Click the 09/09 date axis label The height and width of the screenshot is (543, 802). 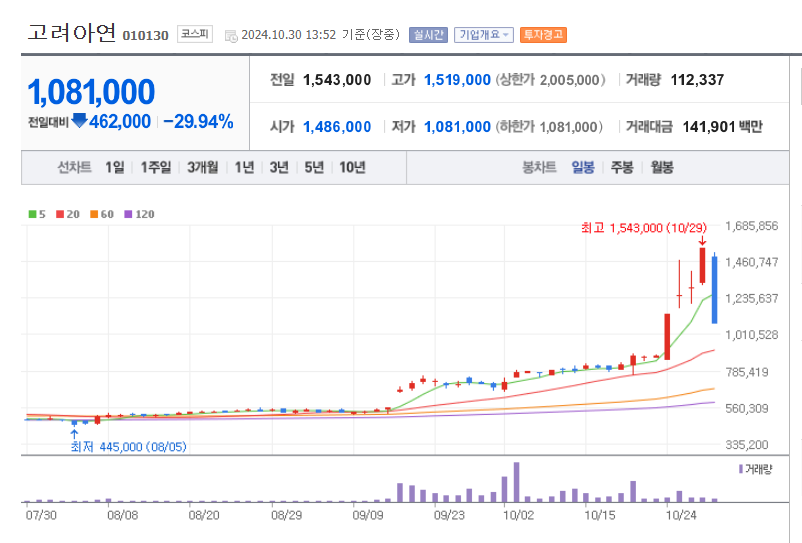tap(367, 515)
